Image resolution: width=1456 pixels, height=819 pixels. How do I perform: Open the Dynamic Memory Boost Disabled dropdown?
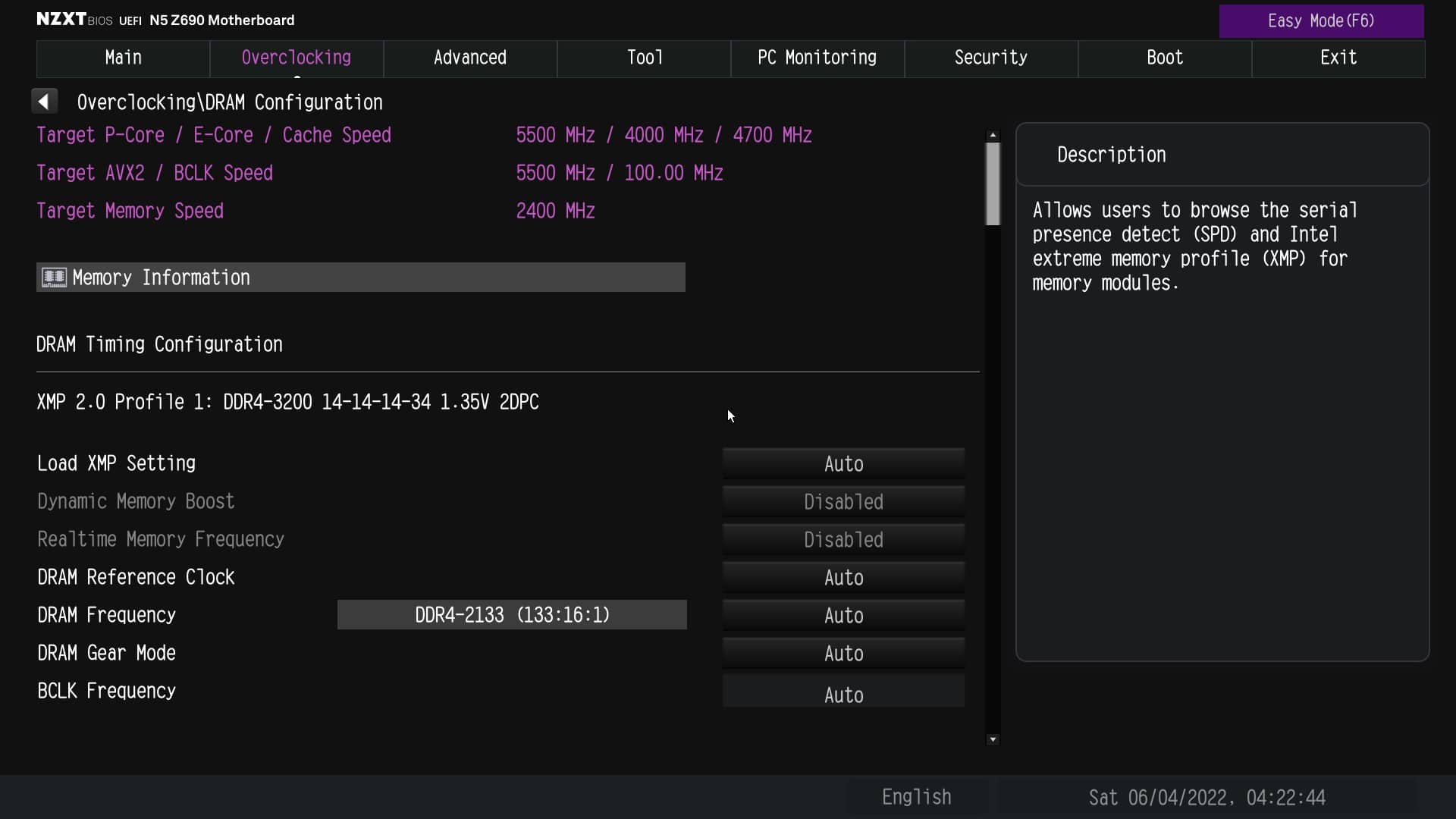pyautogui.click(x=843, y=501)
